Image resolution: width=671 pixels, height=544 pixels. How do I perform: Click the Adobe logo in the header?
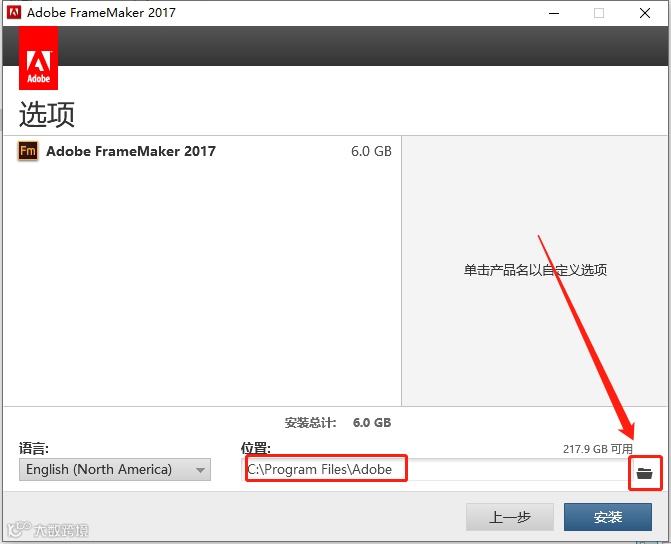pyautogui.click(x=39, y=58)
